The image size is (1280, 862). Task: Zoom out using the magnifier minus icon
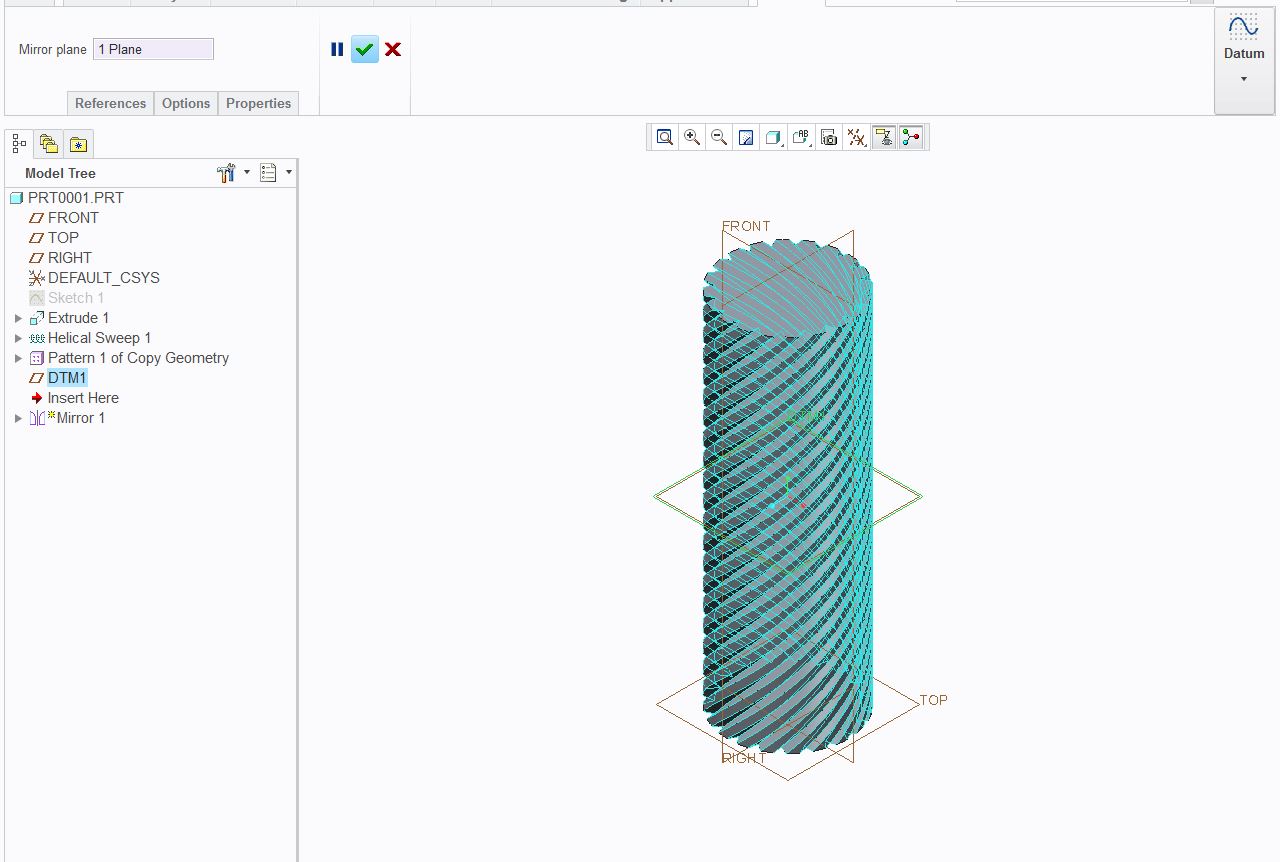pos(719,138)
